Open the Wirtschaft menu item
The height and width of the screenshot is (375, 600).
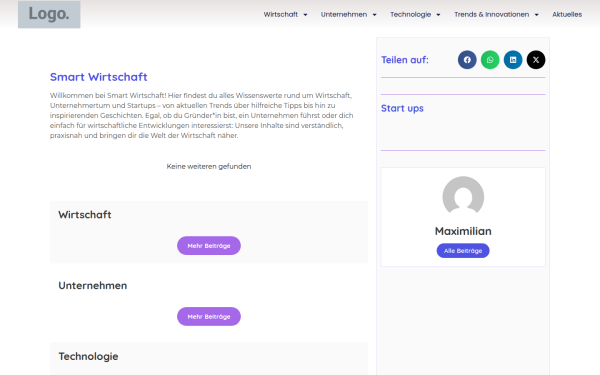(x=280, y=15)
